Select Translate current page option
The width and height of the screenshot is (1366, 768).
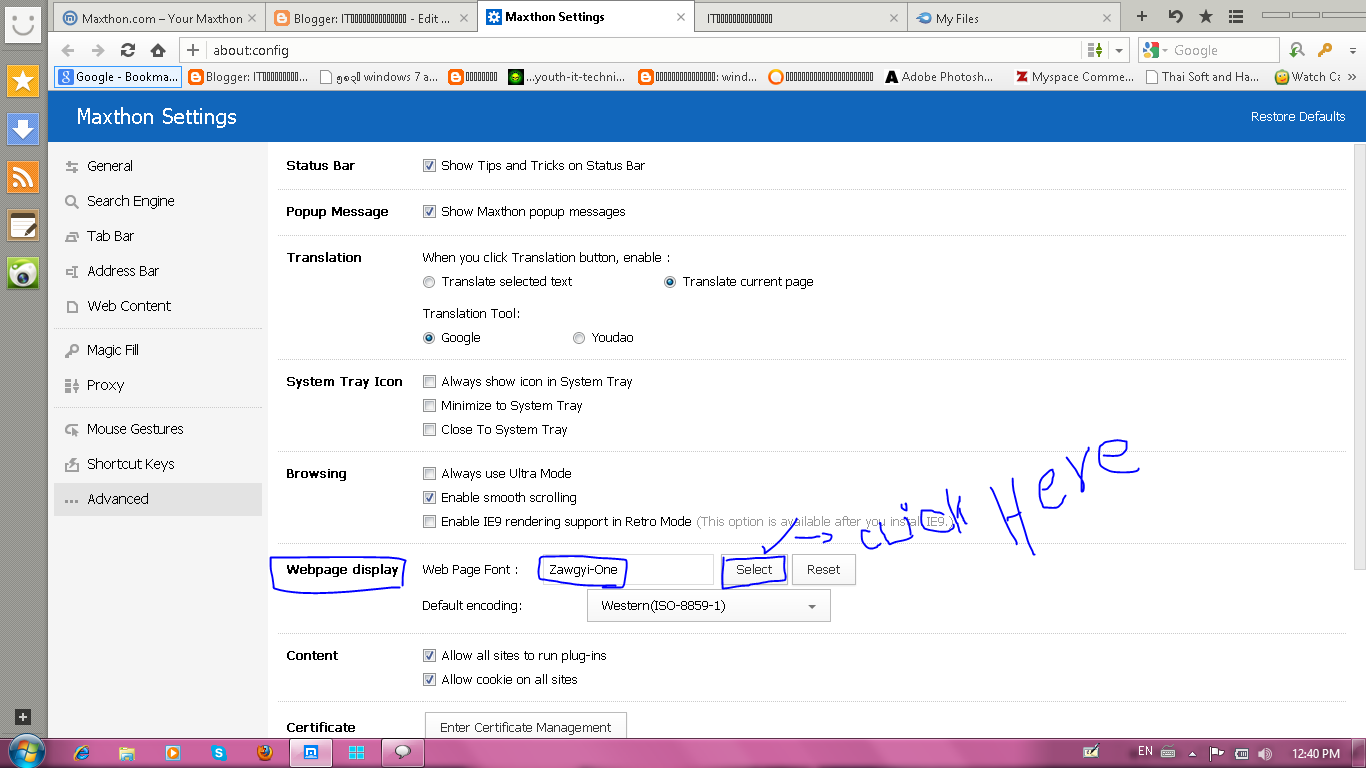(x=670, y=282)
